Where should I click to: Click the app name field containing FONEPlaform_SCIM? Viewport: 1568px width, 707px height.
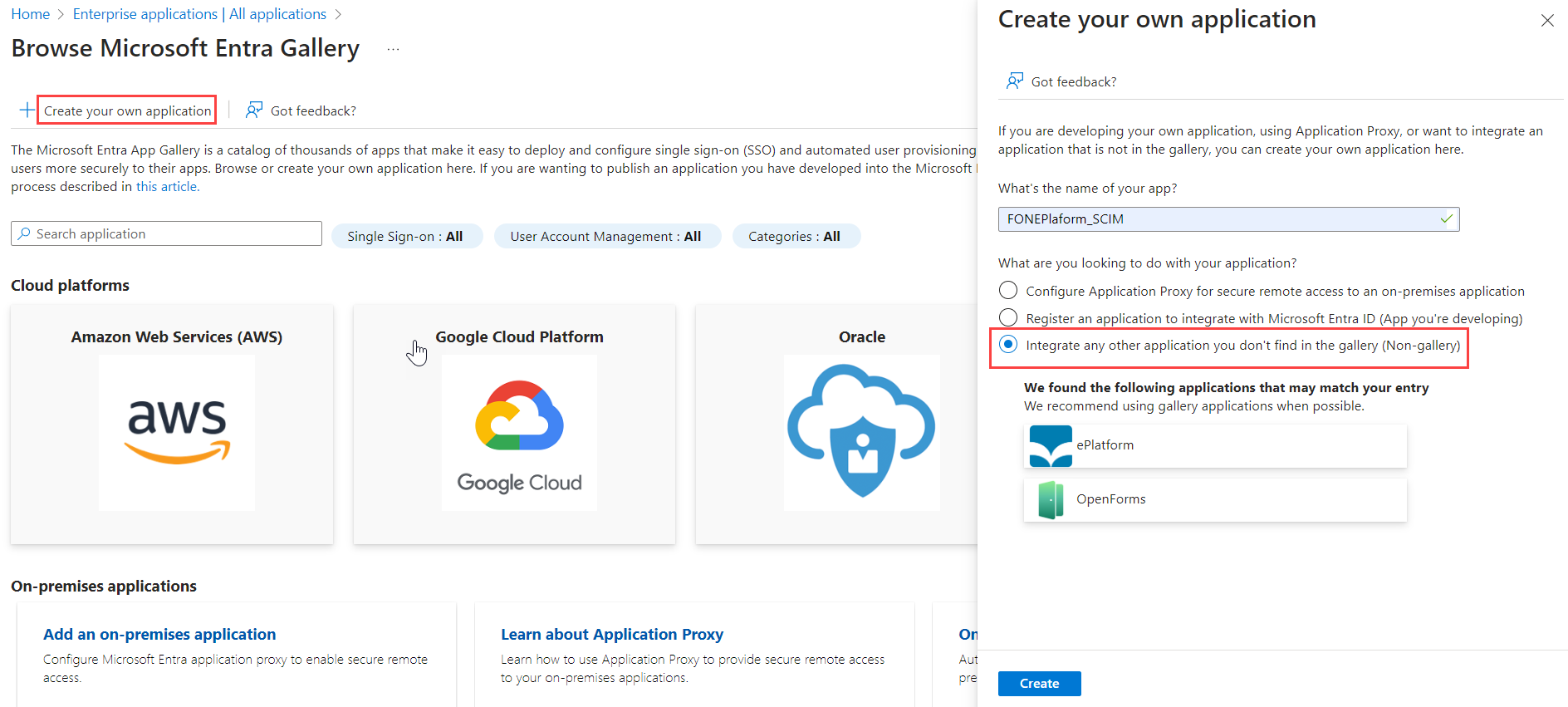pyautogui.click(x=1228, y=219)
